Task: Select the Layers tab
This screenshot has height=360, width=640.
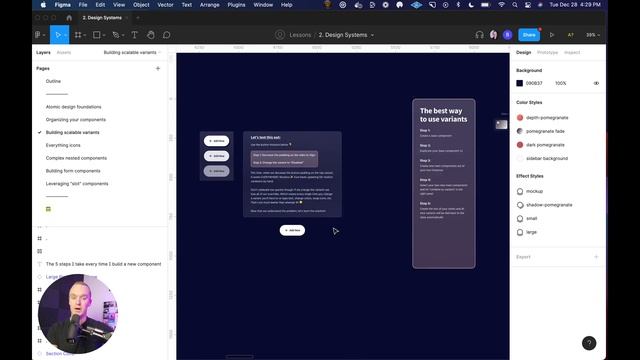Action: 43,52
